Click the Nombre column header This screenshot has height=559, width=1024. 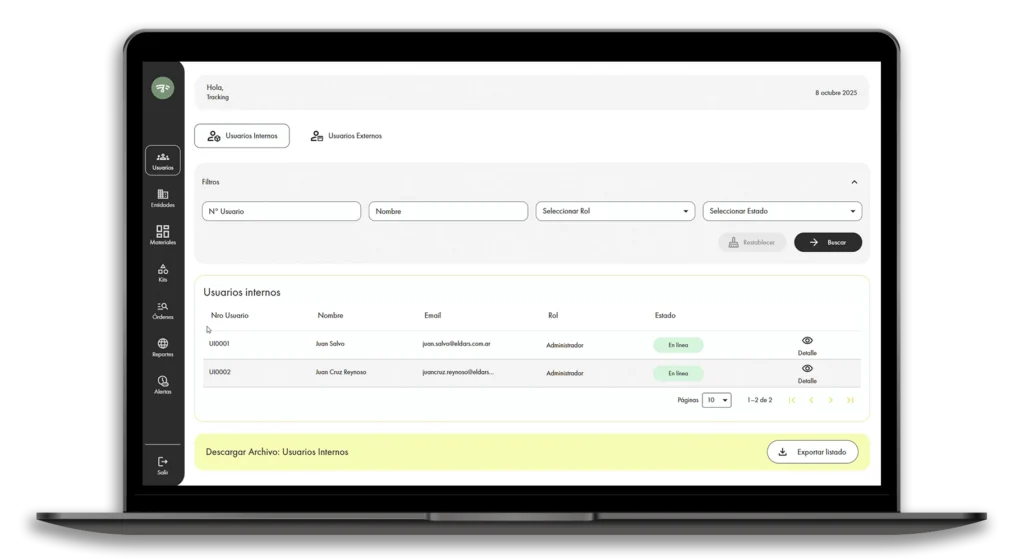pyautogui.click(x=330, y=315)
